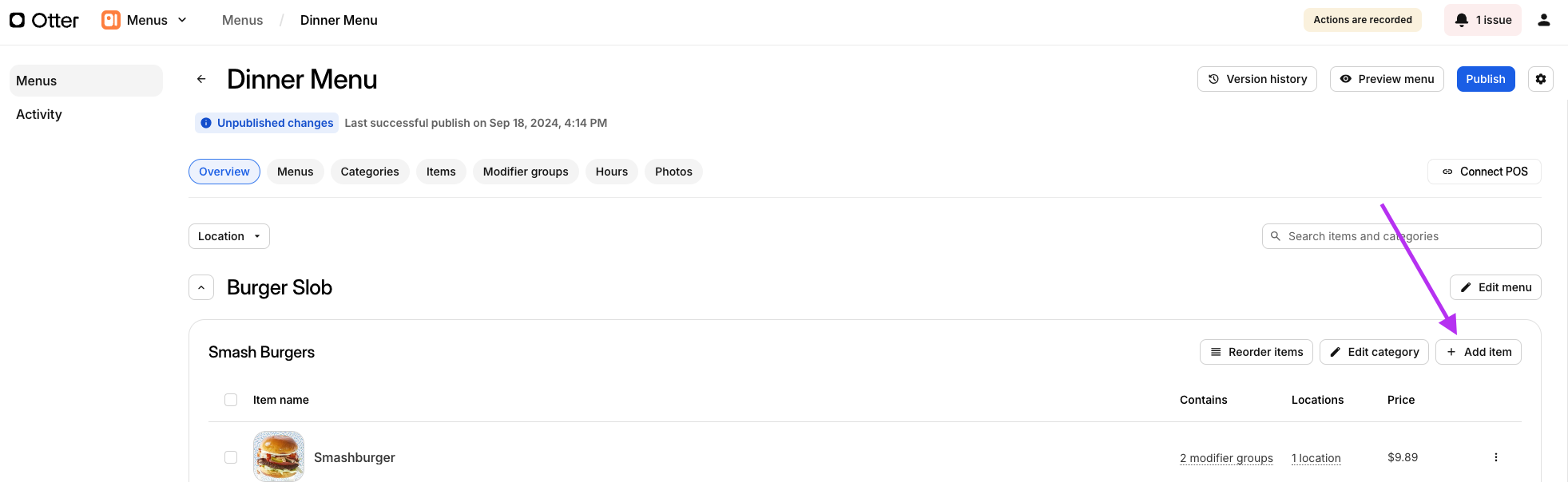Open the Location filter dropdown
The image size is (1568, 482).
pyautogui.click(x=228, y=236)
